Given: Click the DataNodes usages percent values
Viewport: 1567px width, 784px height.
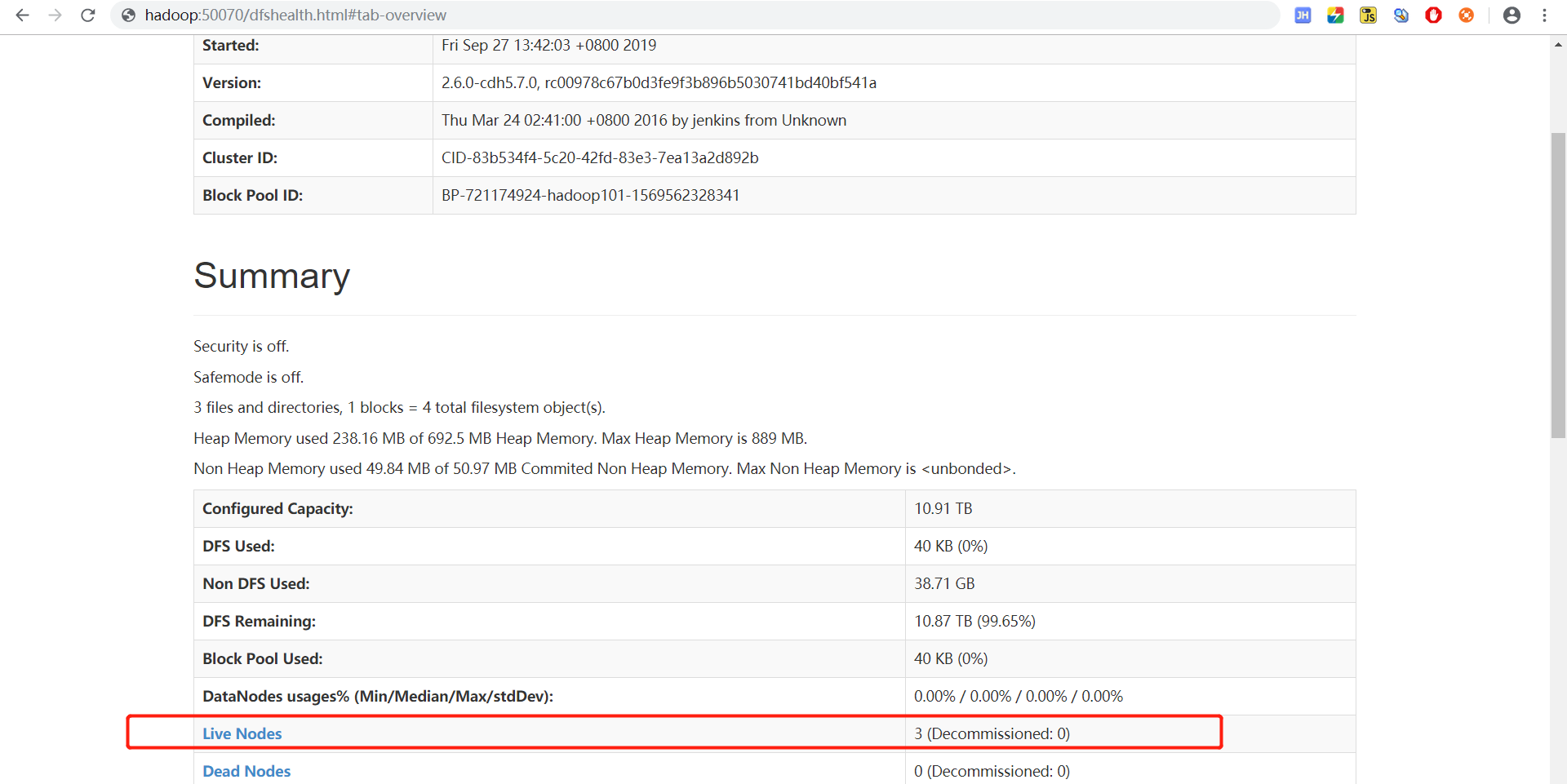Looking at the screenshot, I should (x=1019, y=696).
